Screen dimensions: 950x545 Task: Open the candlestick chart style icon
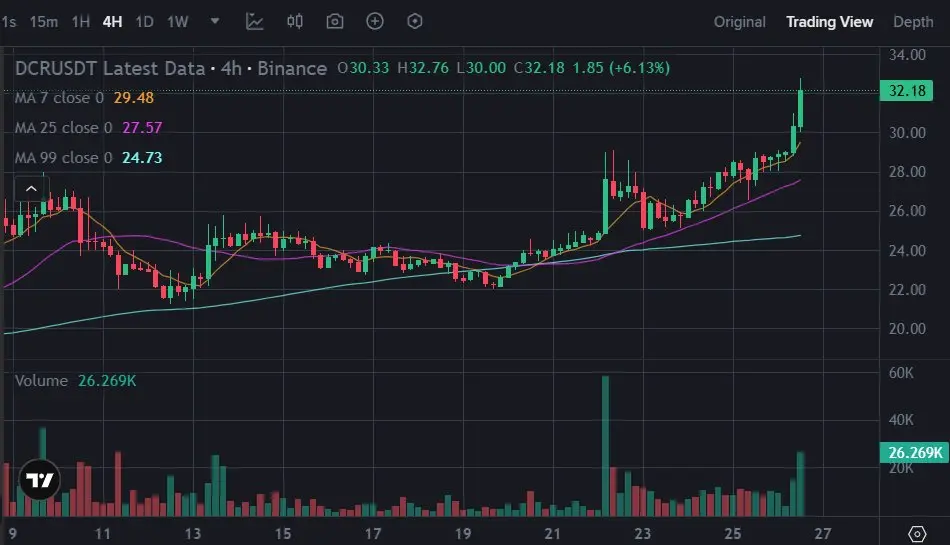click(295, 22)
